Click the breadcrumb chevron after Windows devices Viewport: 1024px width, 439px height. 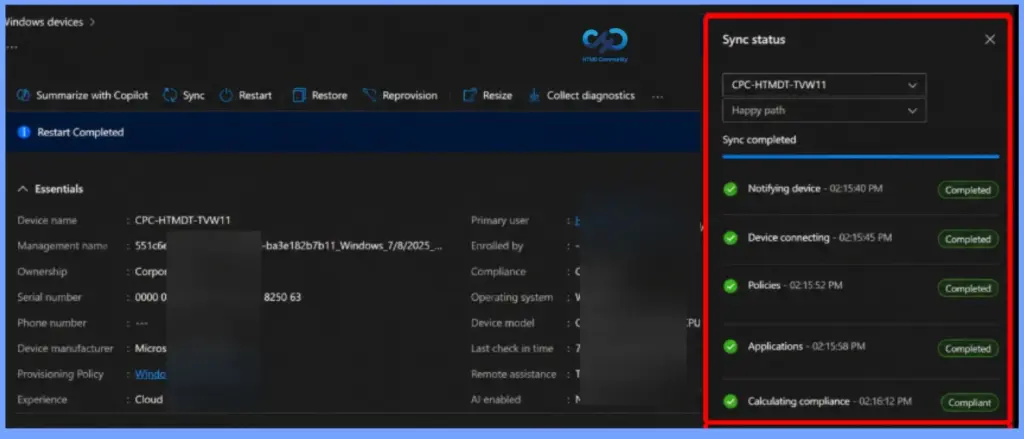(x=92, y=22)
